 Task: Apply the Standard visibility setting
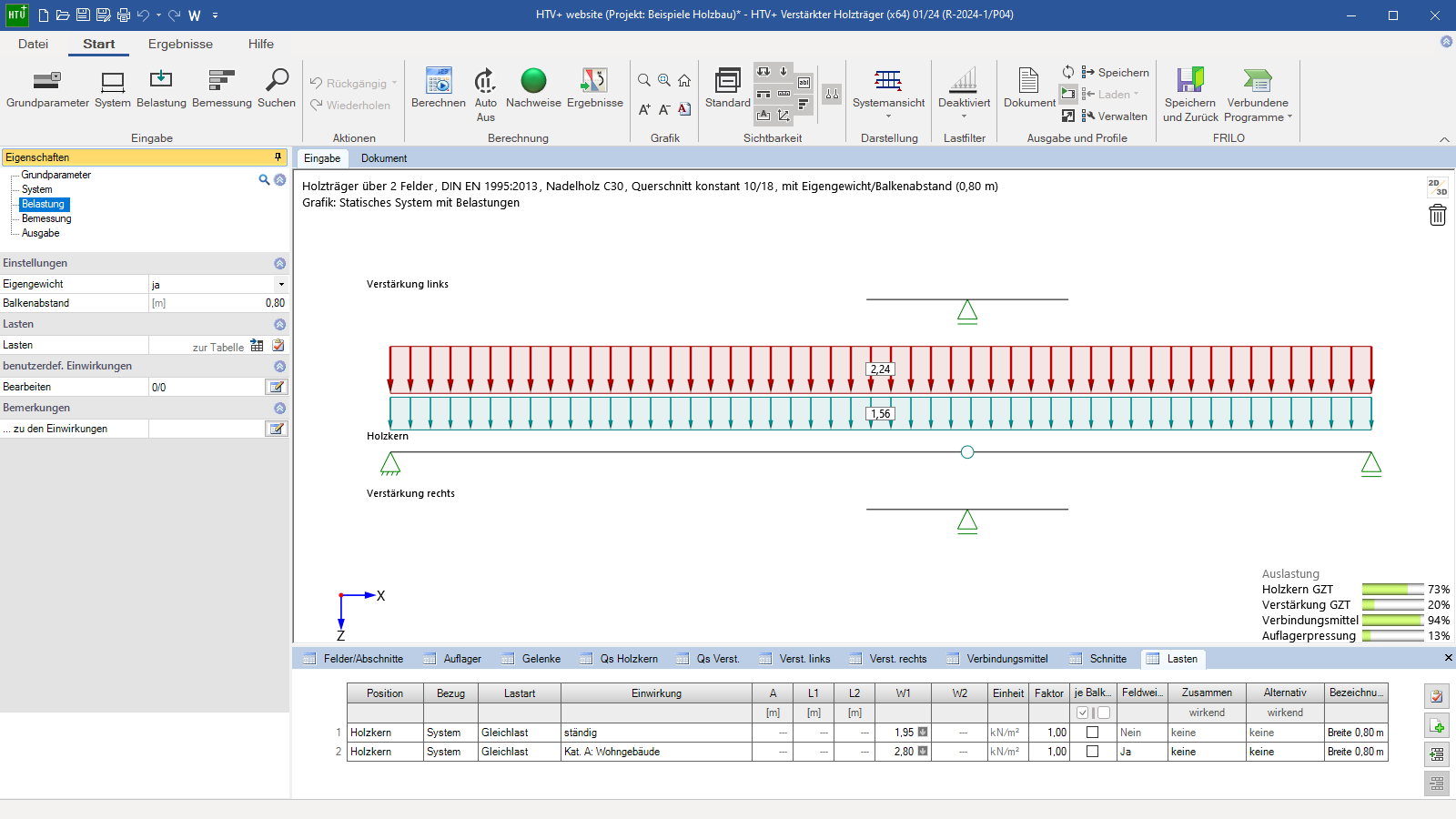click(728, 89)
